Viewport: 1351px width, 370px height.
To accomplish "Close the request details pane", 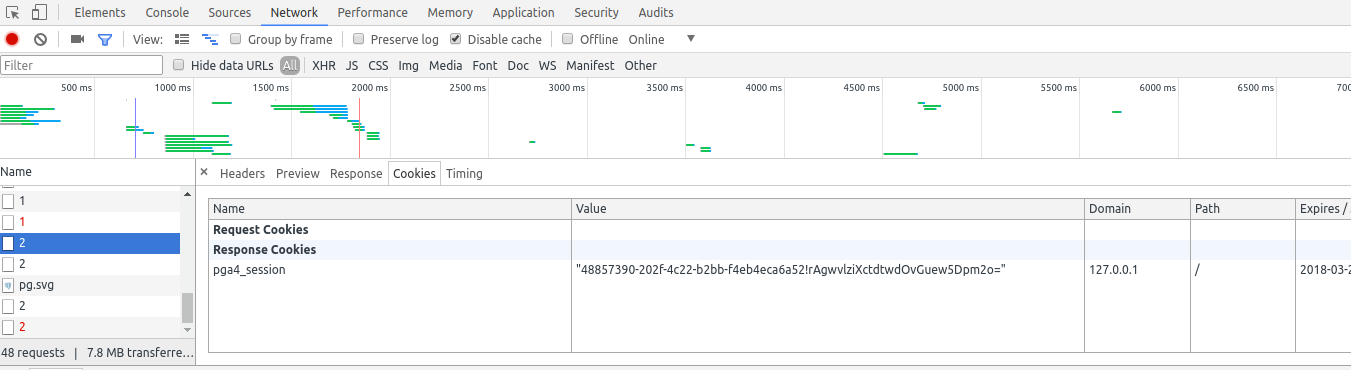I will [x=204, y=172].
